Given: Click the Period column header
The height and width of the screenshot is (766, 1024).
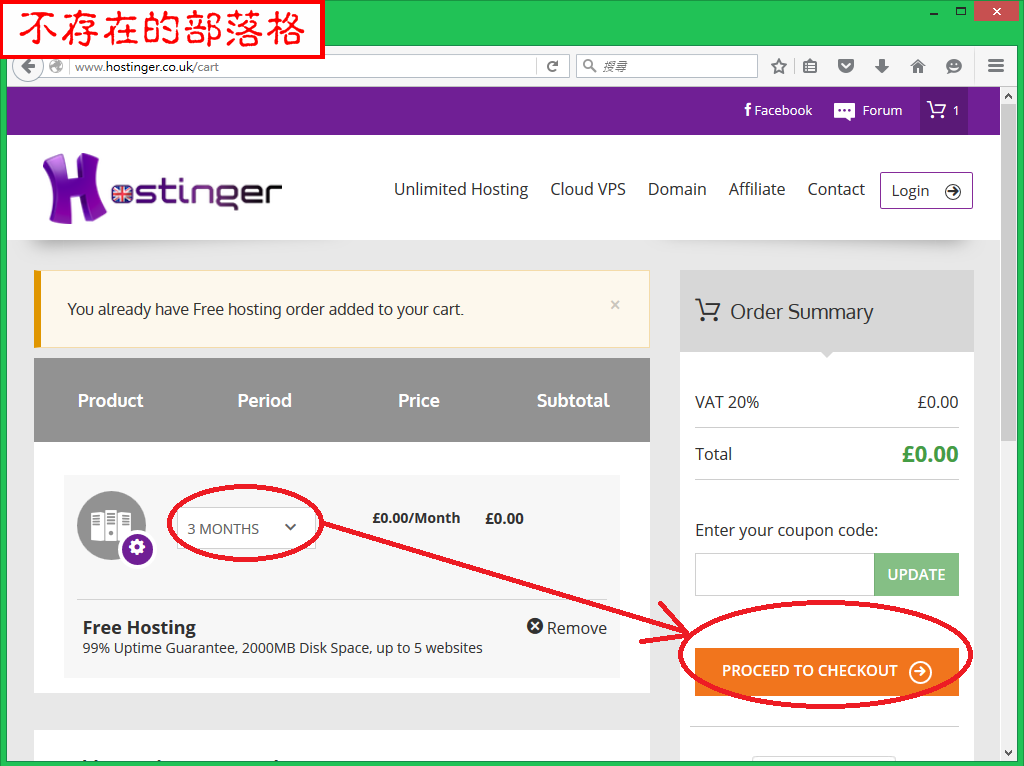Looking at the screenshot, I should coord(264,400).
